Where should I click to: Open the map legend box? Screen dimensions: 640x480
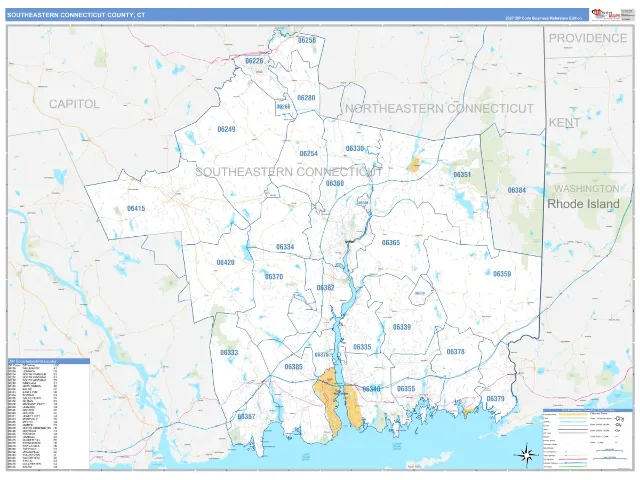click(587, 438)
